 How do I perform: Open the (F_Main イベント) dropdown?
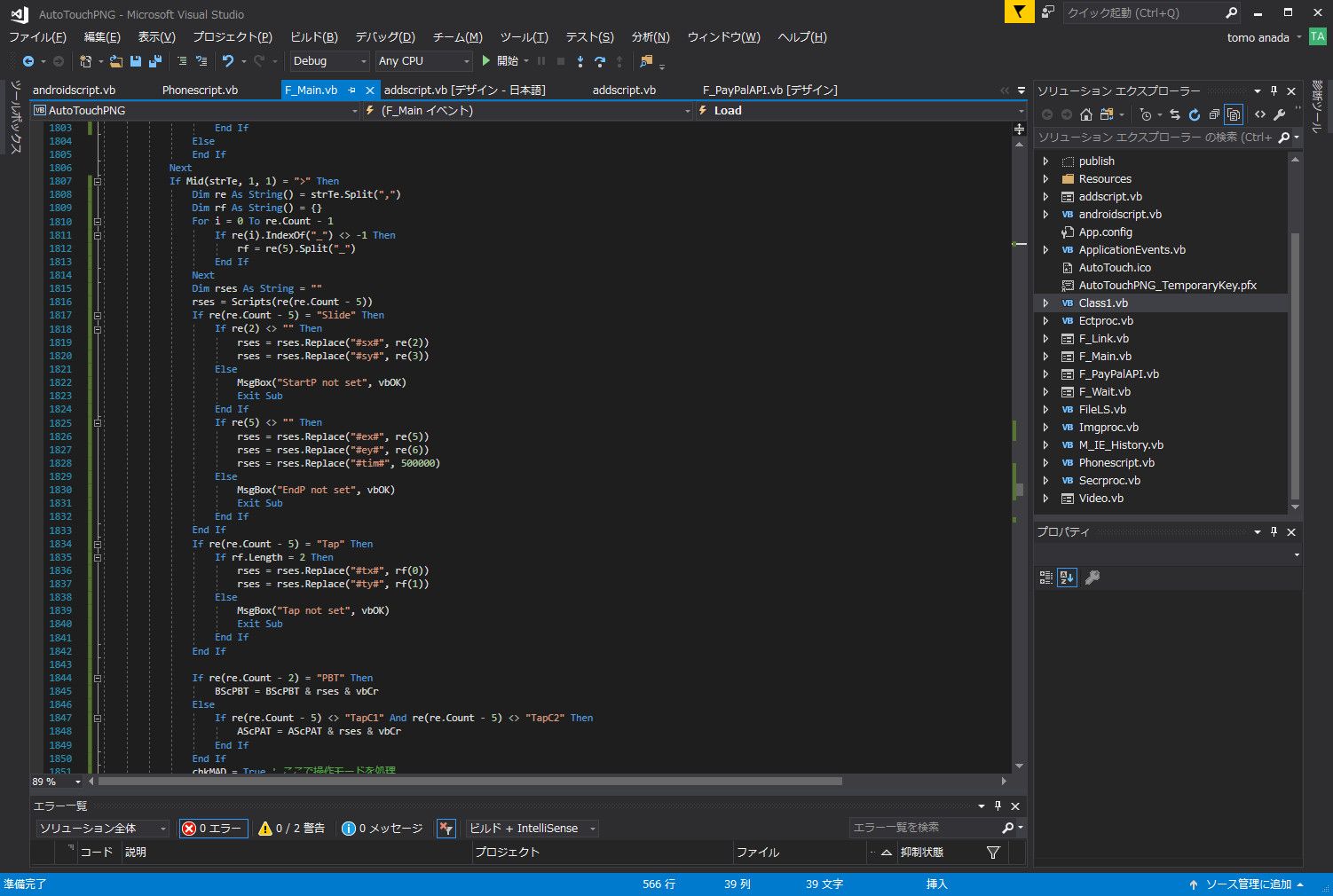tap(527, 111)
